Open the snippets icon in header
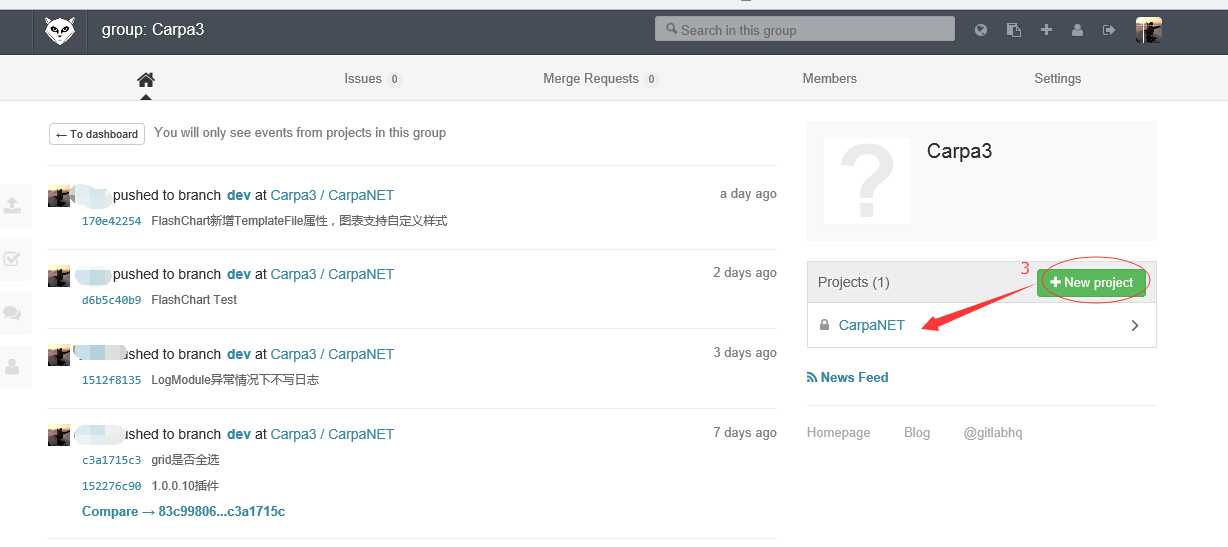 [x=1014, y=30]
